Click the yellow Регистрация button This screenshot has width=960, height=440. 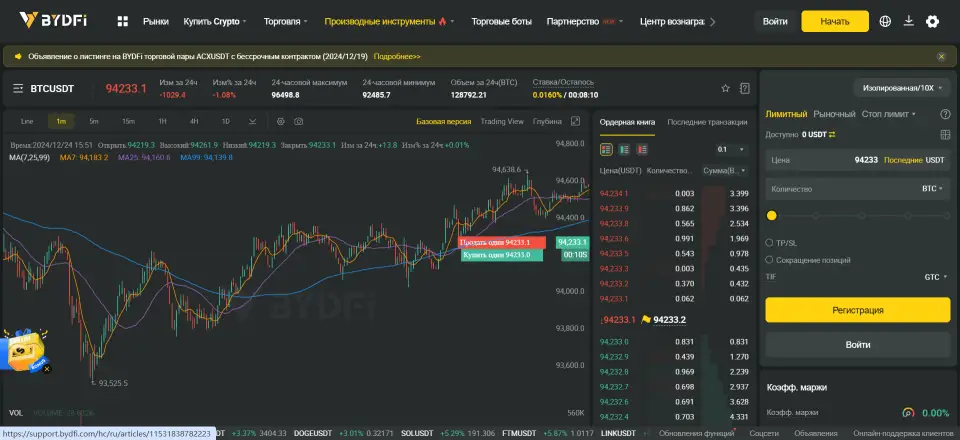pyautogui.click(x=858, y=310)
